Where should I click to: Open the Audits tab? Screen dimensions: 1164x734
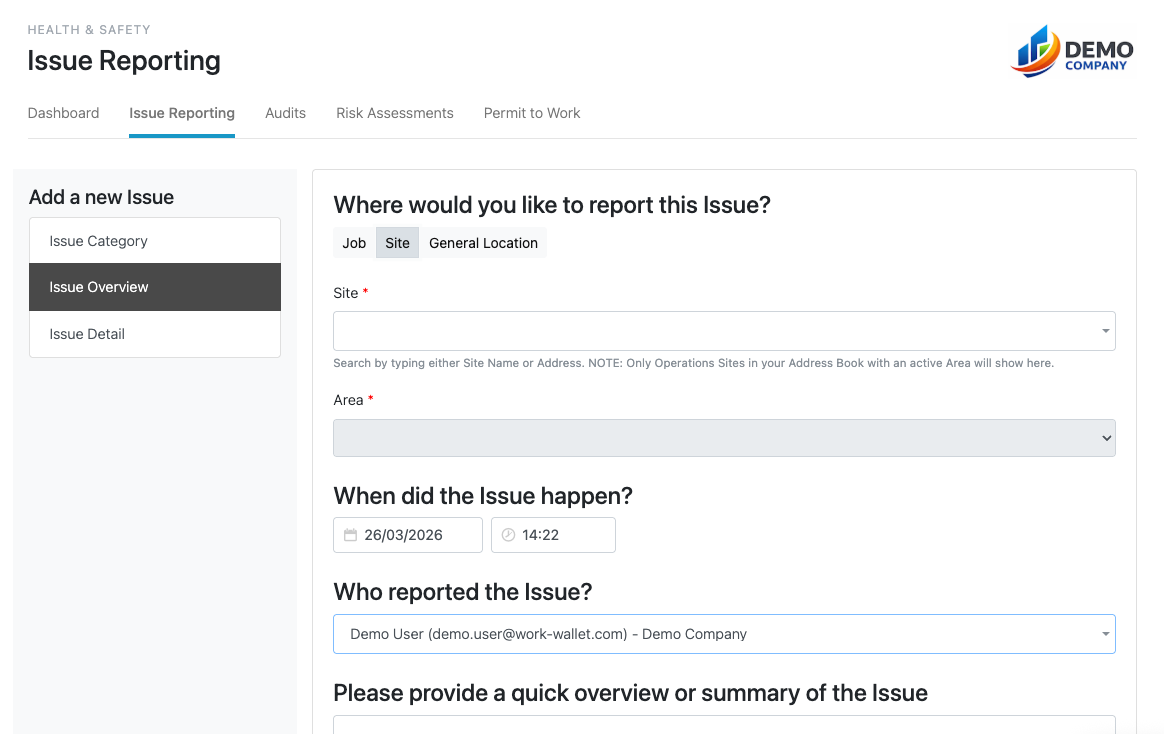tap(285, 113)
